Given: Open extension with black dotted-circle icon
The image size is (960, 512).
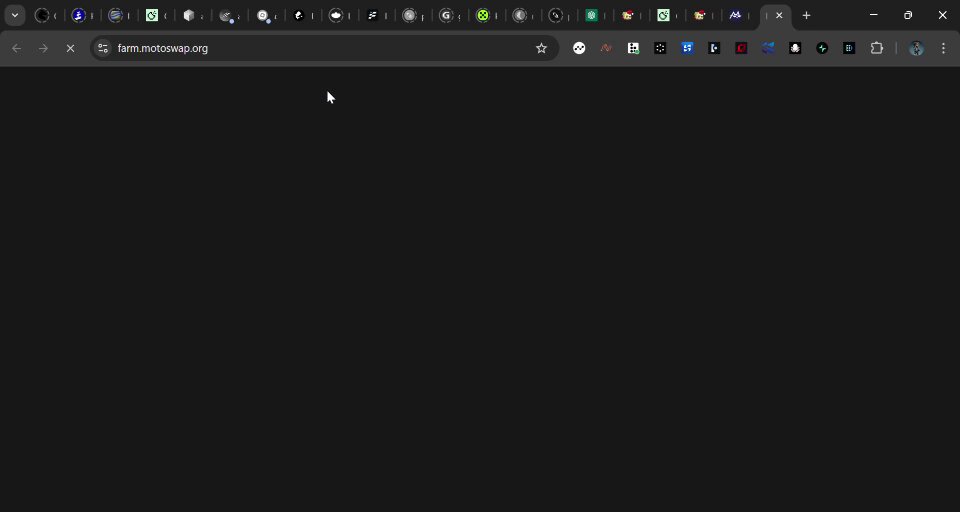Looking at the screenshot, I should pos(660,48).
